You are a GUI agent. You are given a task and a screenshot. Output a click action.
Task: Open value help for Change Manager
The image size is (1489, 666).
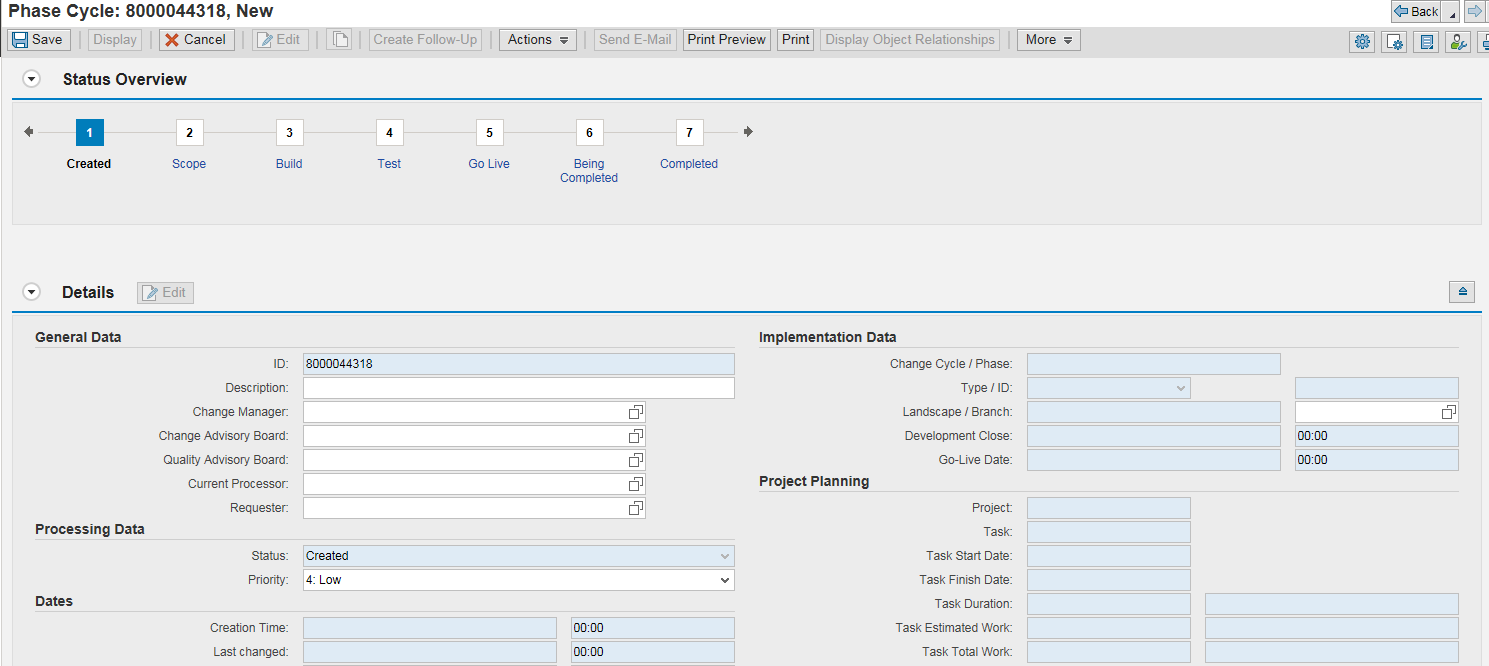tap(635, 412)
